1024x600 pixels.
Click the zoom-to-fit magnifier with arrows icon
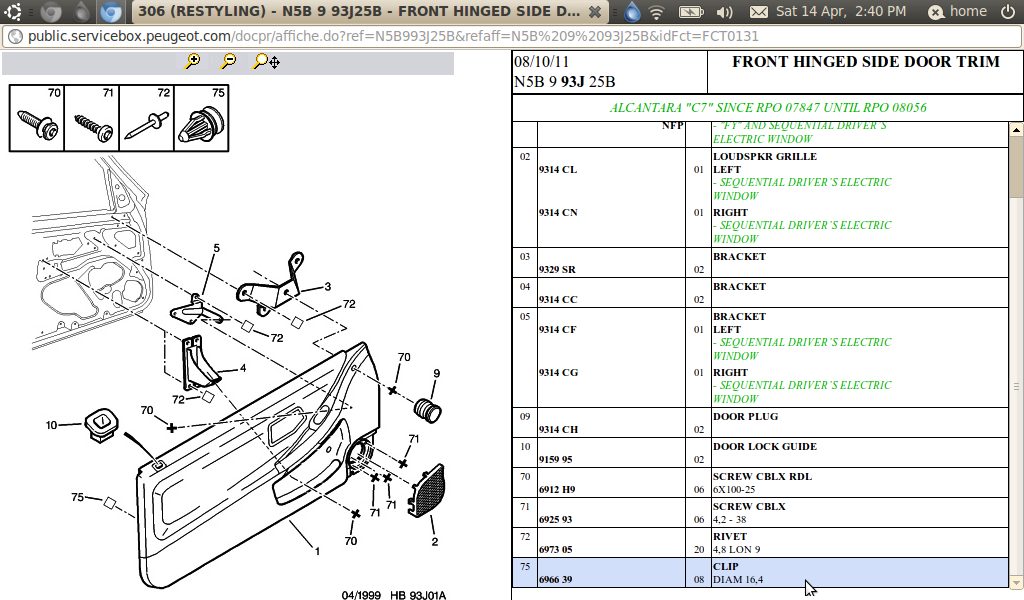pos(266,61)
